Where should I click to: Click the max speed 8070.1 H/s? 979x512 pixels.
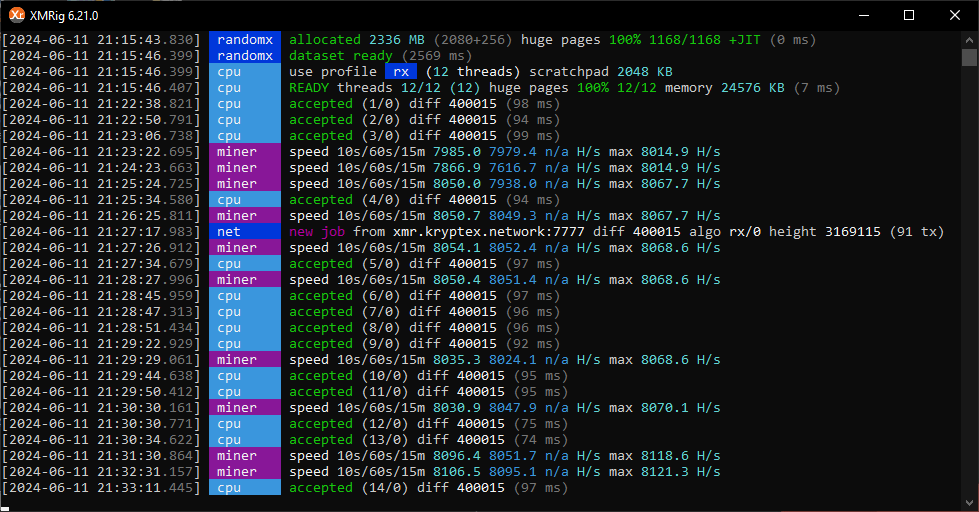(681, 408)
